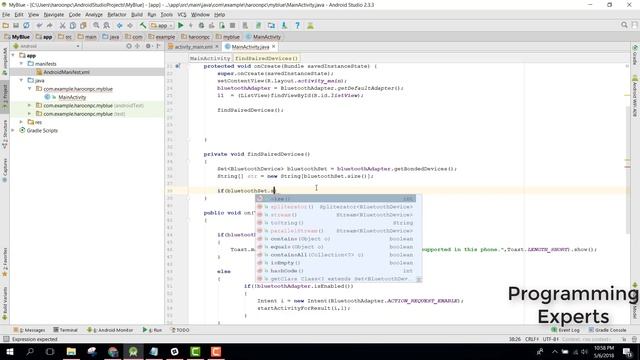Screen dimensions: 640x360
Task: Open the Build menu
Action: coord(137,15)
